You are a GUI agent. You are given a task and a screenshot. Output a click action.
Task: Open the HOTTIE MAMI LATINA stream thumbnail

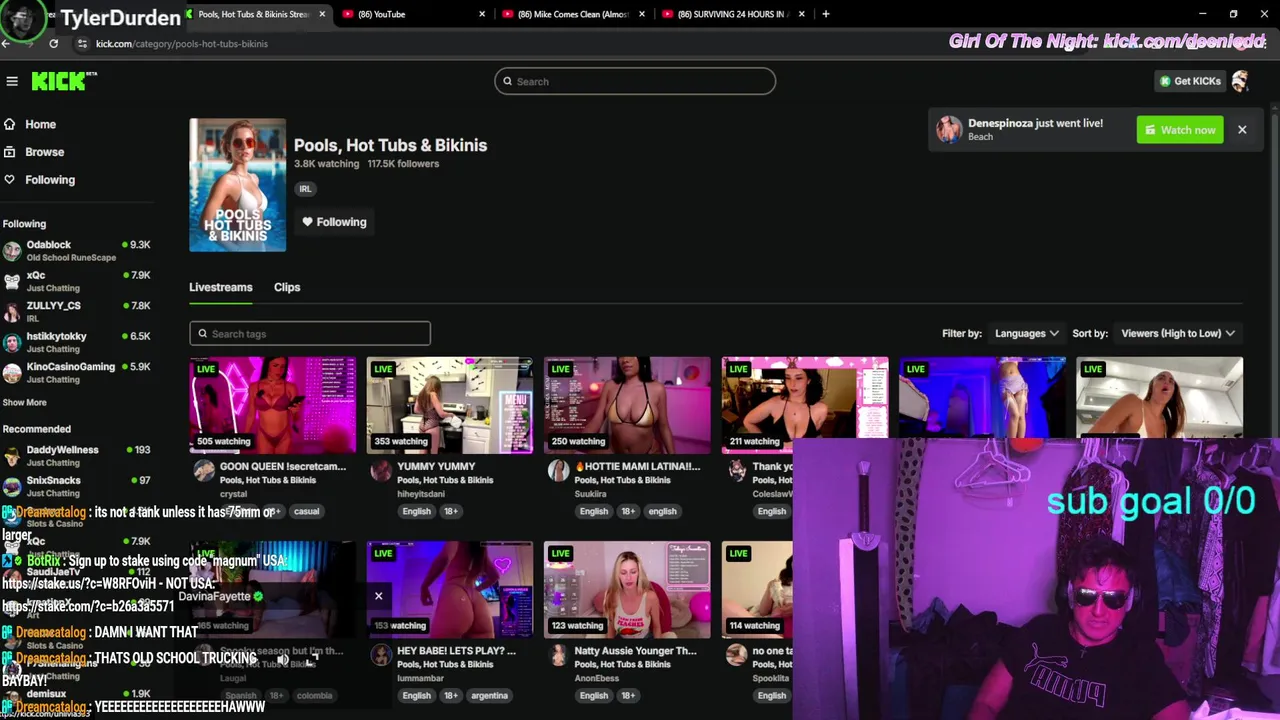(627, 404)
